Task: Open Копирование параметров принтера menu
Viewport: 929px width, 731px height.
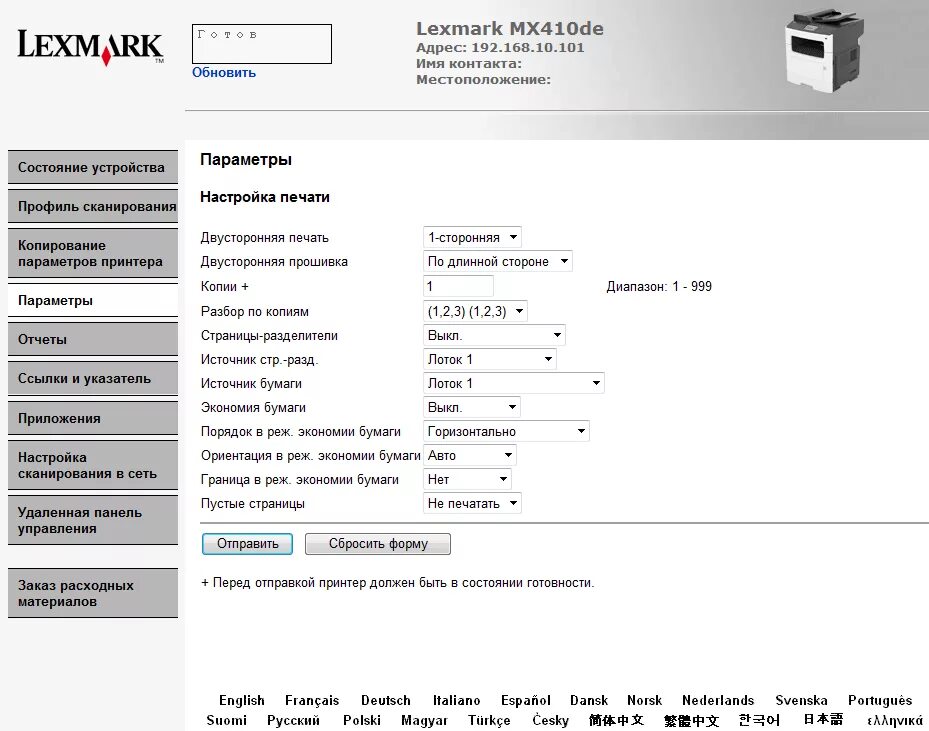Action: click(93, 254)
